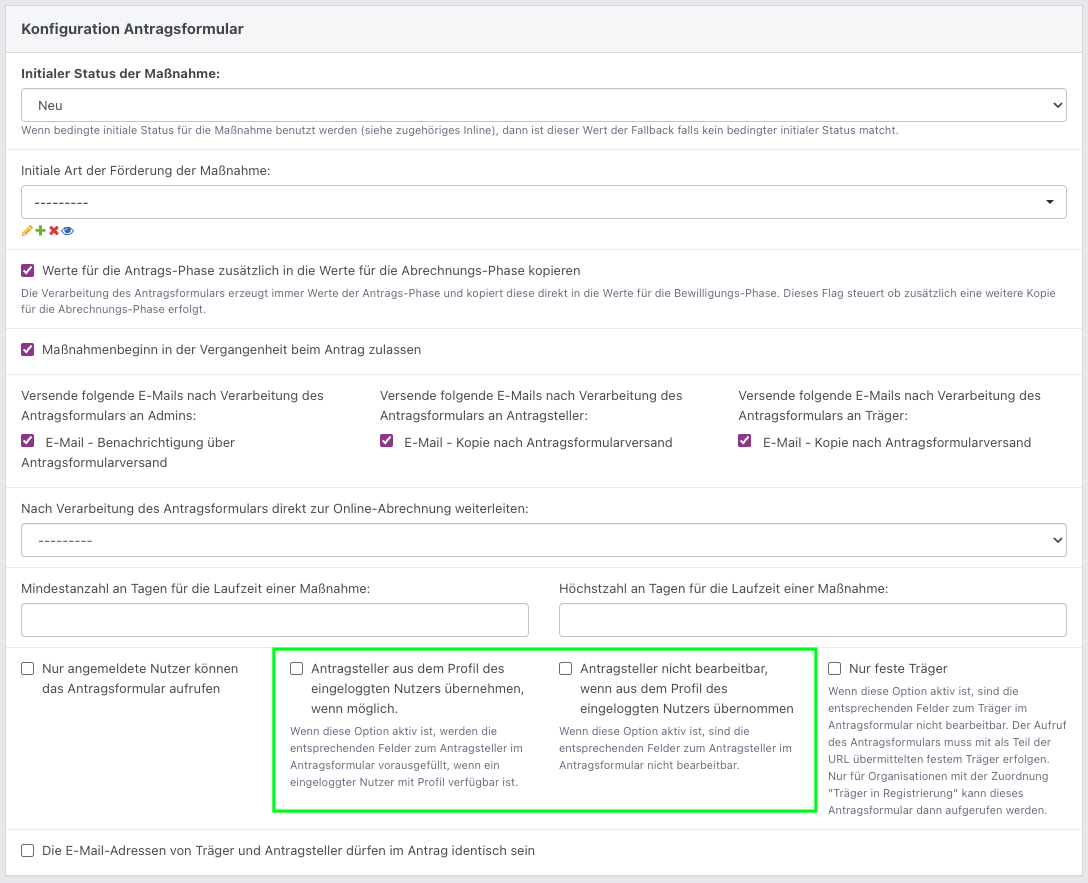Image resolution: width=1088 pixels, height=883 pixels.
Task: Uncheck E-Mail Kopie checkbox for Träger
Action: pyautogui.click(x=745, y=441)
